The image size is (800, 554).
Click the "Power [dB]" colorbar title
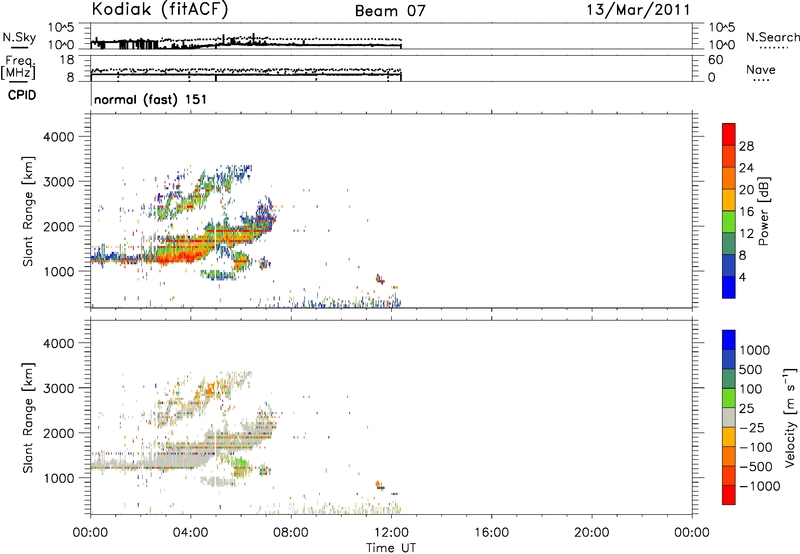pos(763,211)
